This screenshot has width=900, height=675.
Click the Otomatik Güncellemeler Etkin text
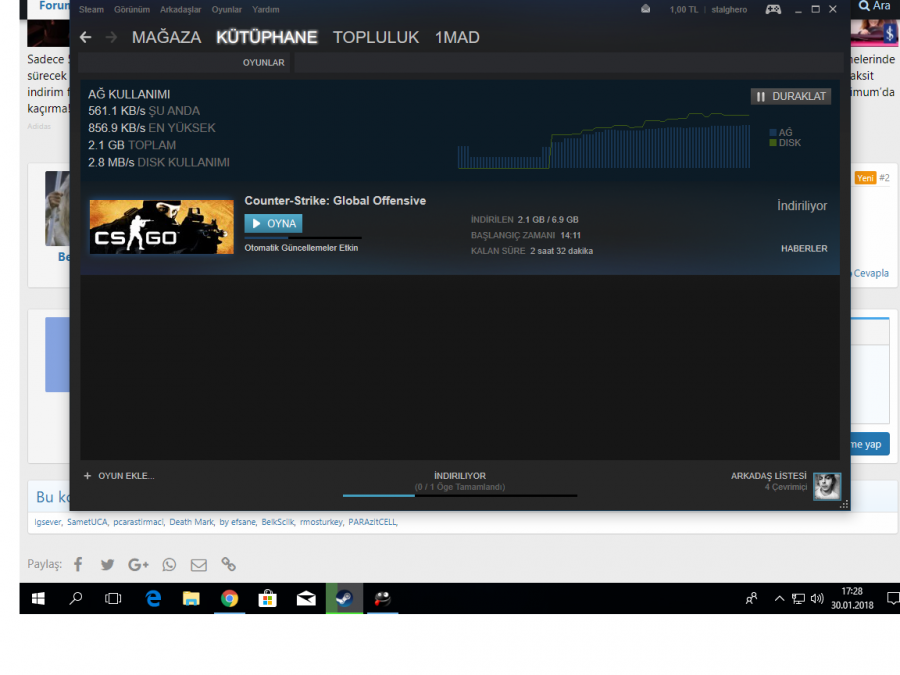[x=301, y=248]
